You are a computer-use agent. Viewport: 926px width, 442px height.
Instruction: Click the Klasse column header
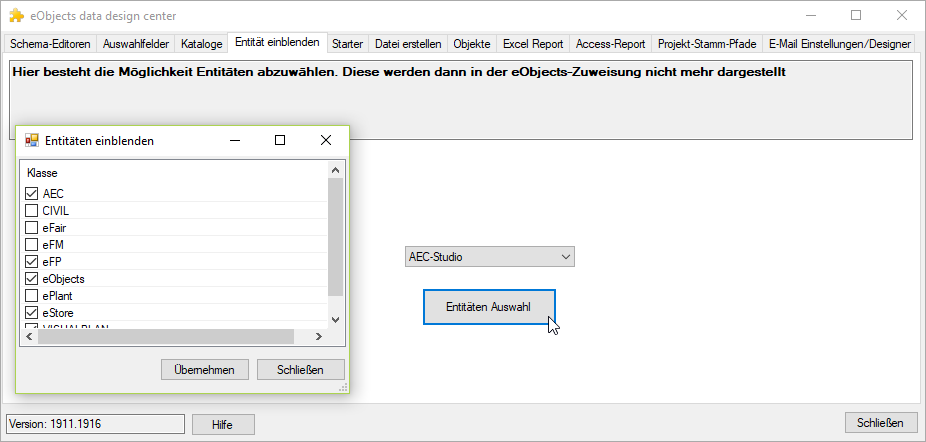click(x=43, y=174)
